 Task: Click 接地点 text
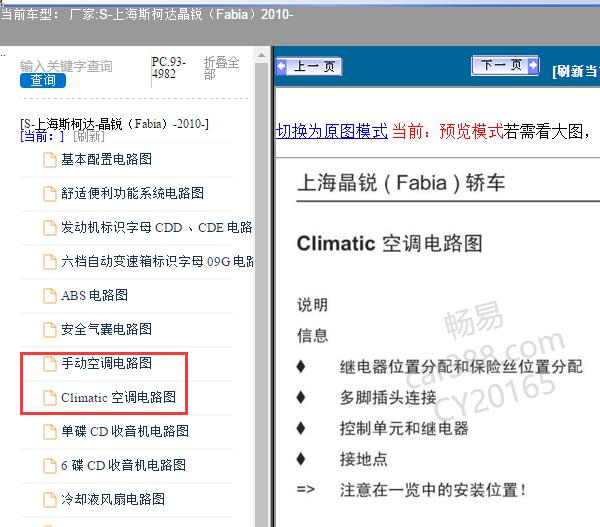tap(364, 458)
